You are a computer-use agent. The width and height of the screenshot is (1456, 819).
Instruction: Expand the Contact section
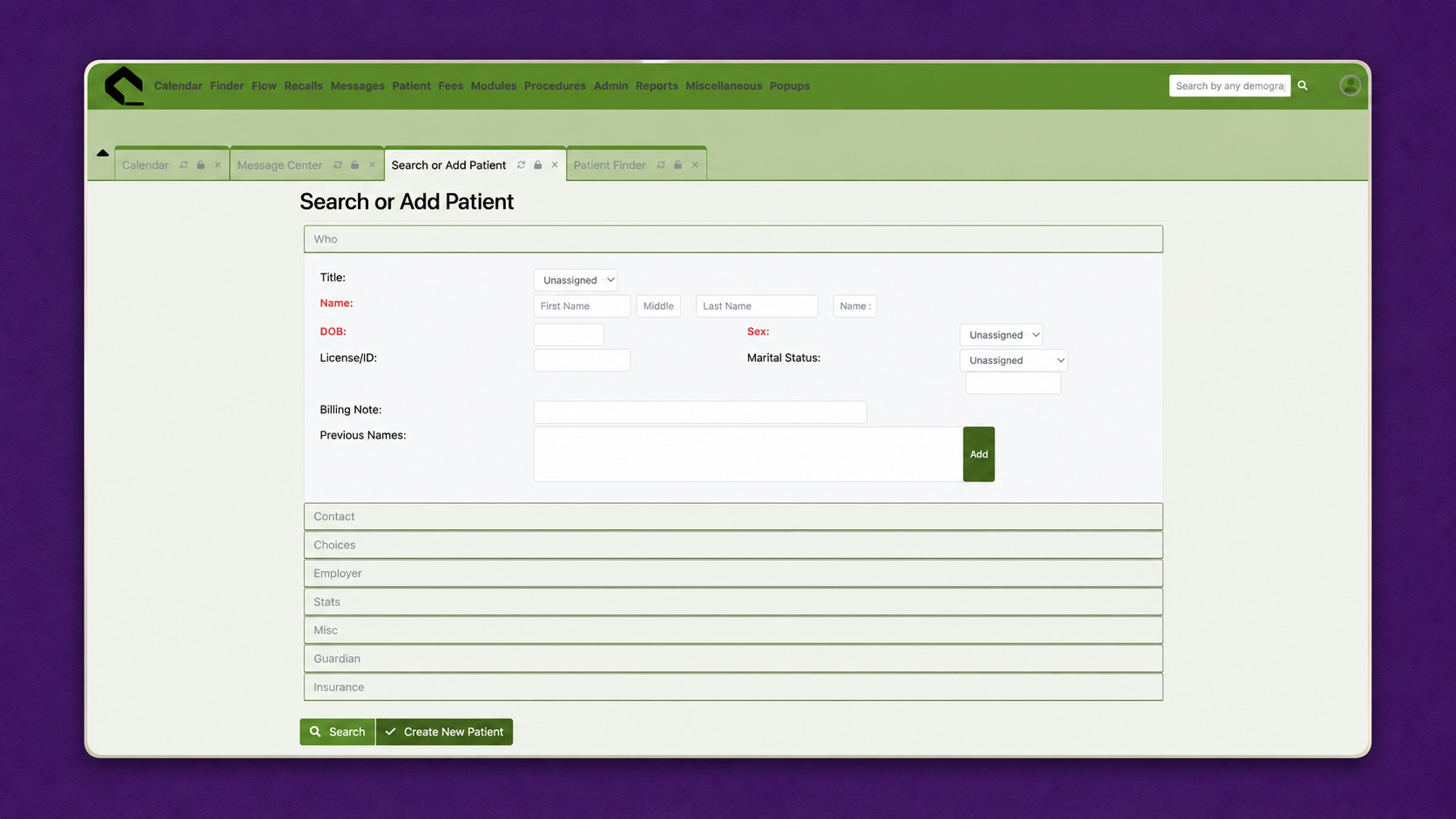coord(733,516)
